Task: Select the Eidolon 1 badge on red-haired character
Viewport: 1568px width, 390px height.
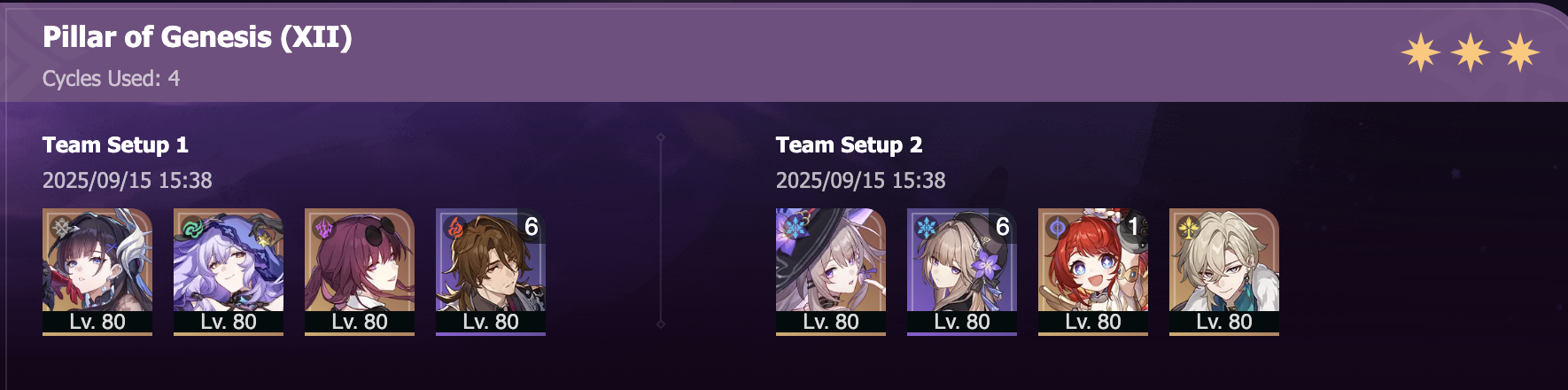Action: pos(1134,227)
